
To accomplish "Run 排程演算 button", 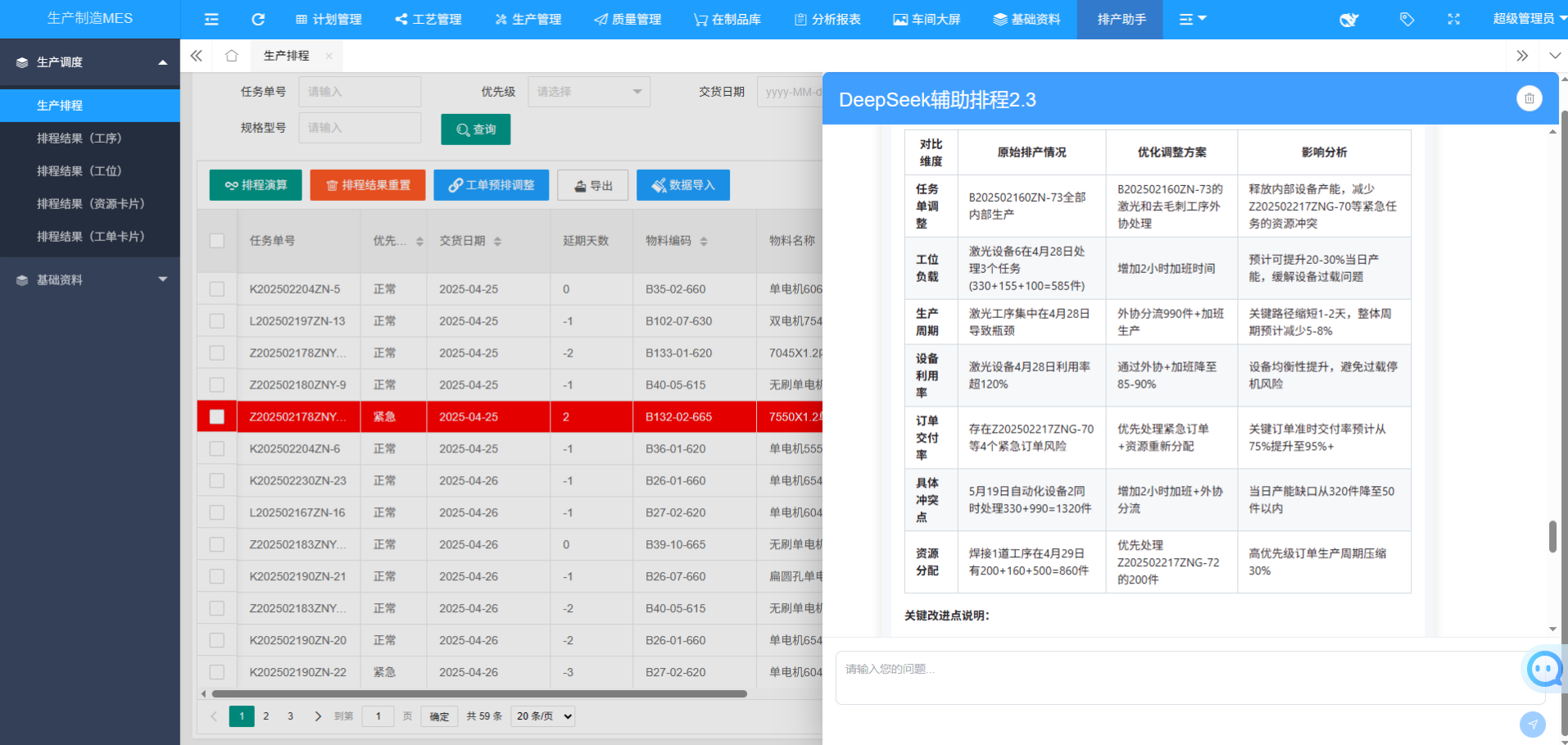I will point(256,185).
